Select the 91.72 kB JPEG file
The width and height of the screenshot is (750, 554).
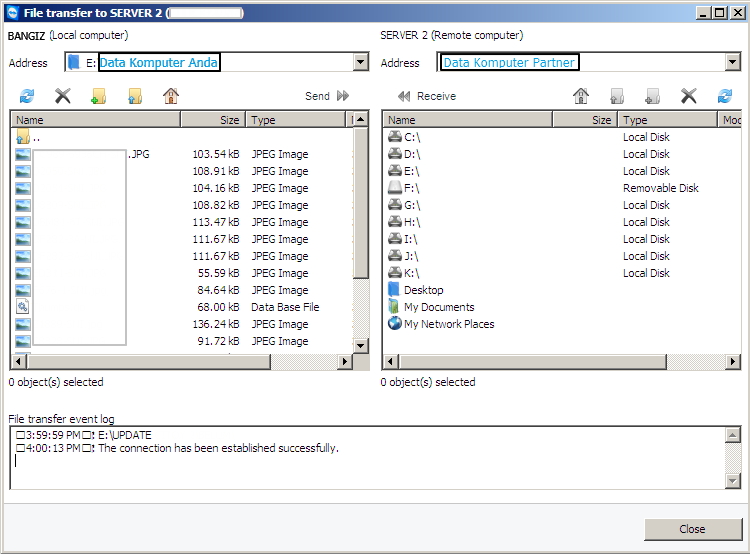coord(182,341)
